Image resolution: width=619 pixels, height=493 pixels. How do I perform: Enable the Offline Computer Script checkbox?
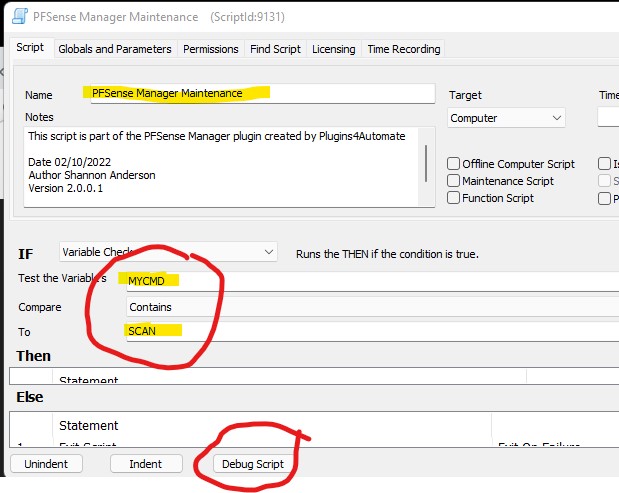click(x=454, y=164)
